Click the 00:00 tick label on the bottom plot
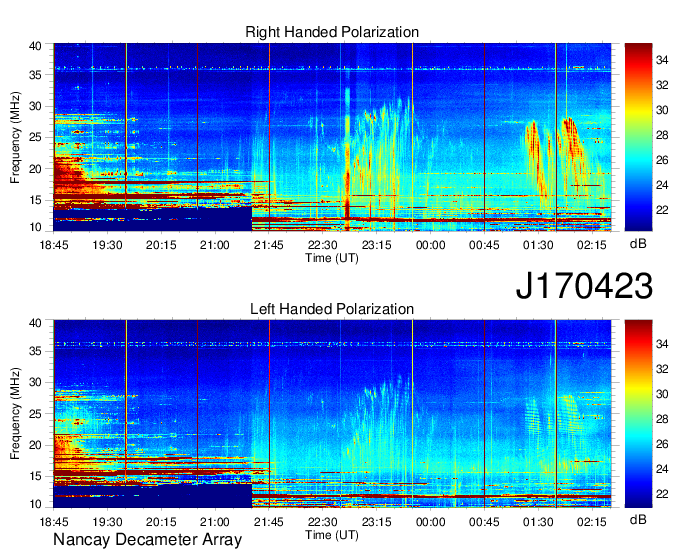Screen dimensions: 680x552 point(430,522)
